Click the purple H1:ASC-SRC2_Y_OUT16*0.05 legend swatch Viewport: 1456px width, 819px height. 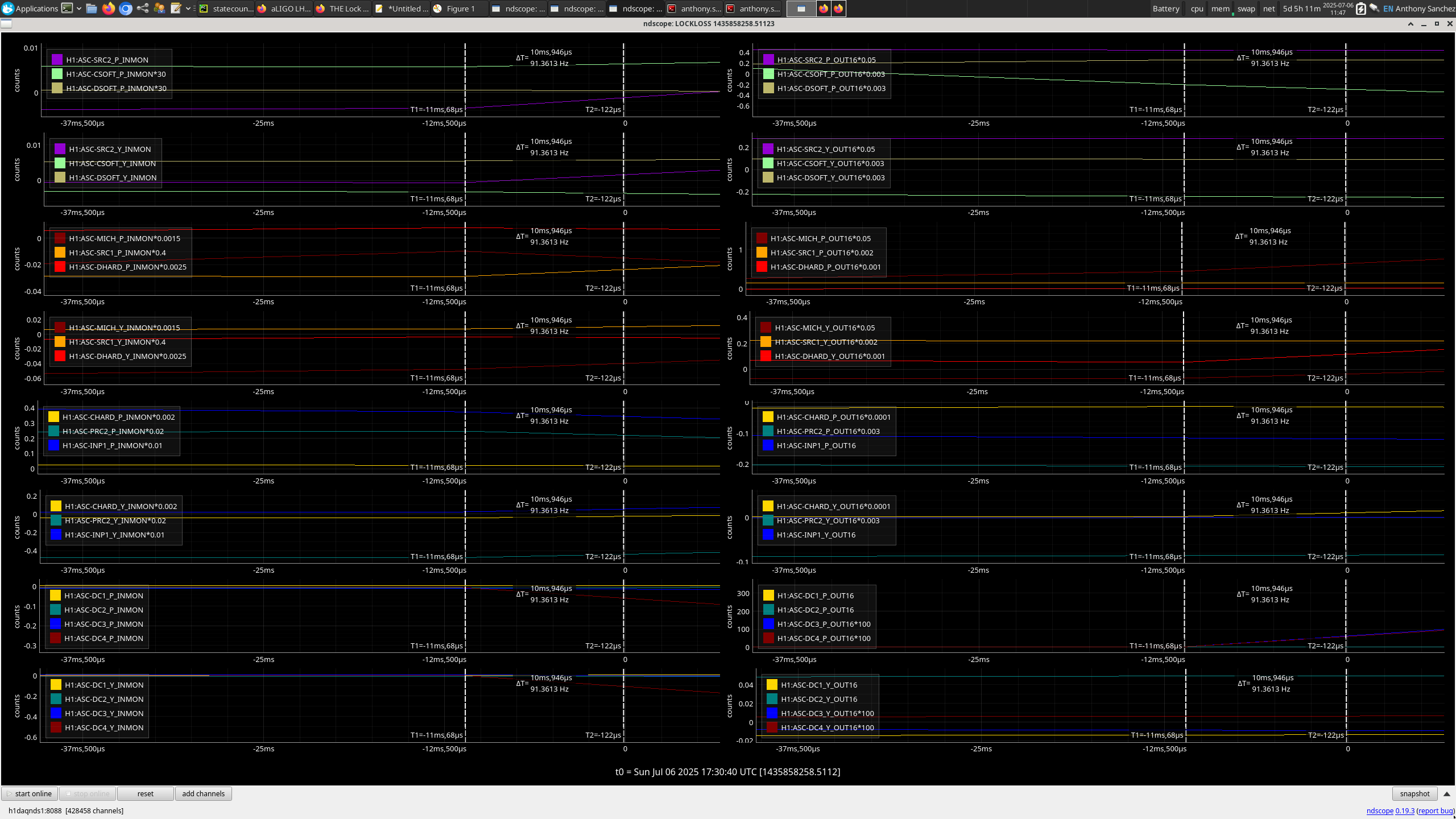pos(768,148)
